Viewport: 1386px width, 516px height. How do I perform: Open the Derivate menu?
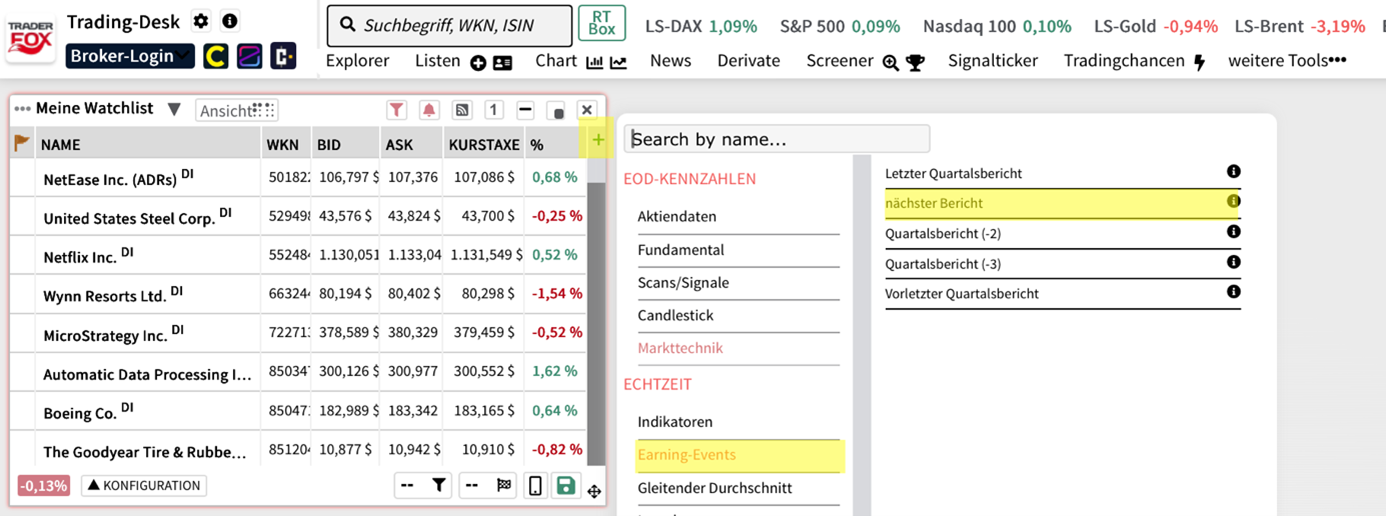(x=748, y=60)
